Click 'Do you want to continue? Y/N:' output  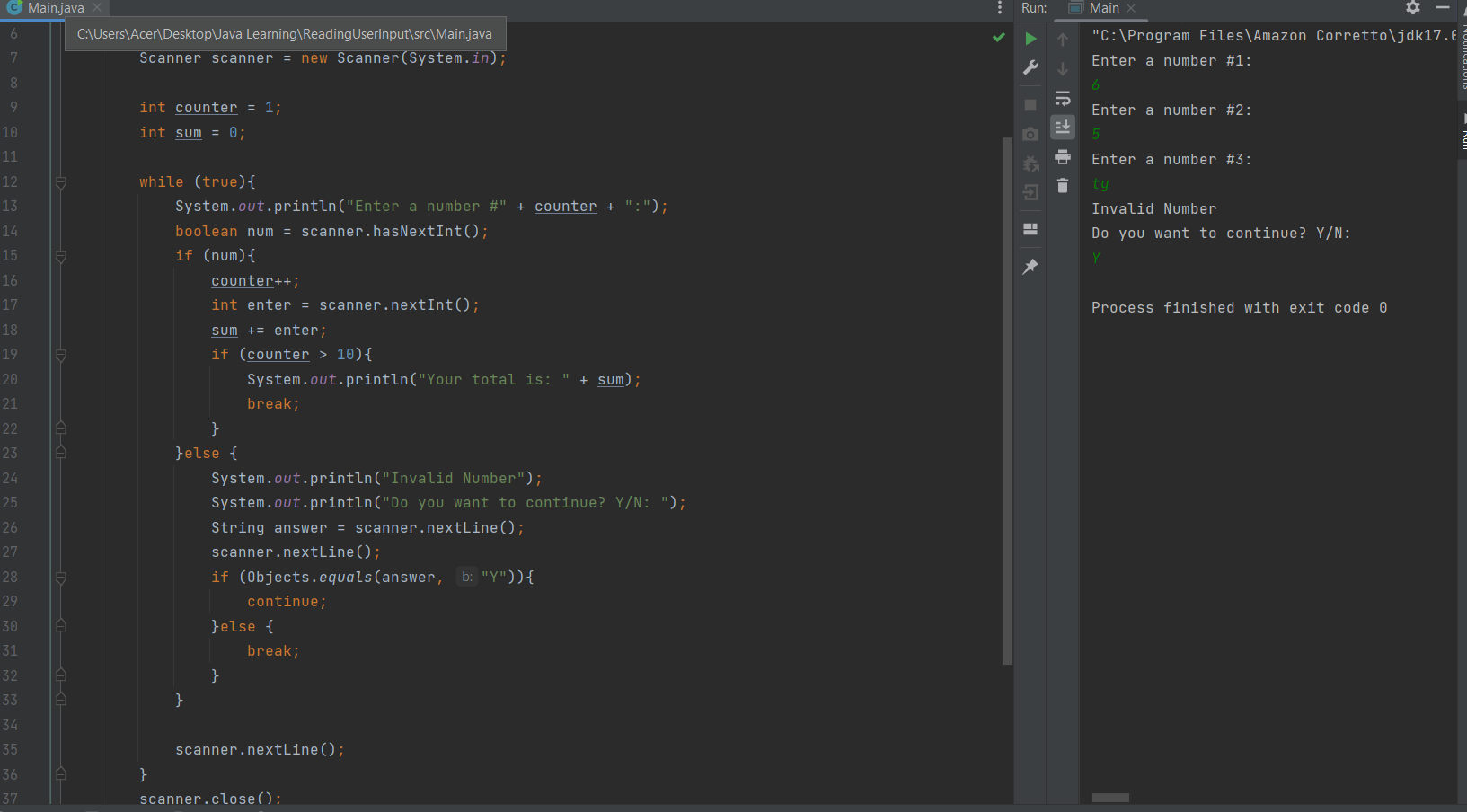coord(1221,234)
